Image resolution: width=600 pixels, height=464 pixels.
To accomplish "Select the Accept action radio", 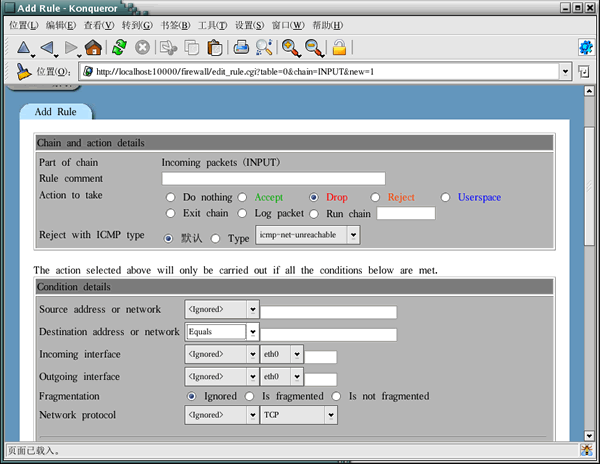I will (x=242, y=197).
